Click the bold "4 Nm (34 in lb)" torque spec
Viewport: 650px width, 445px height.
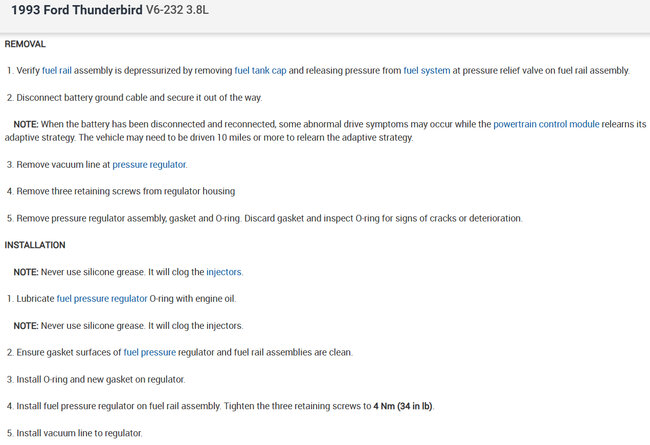click(403, 406)
